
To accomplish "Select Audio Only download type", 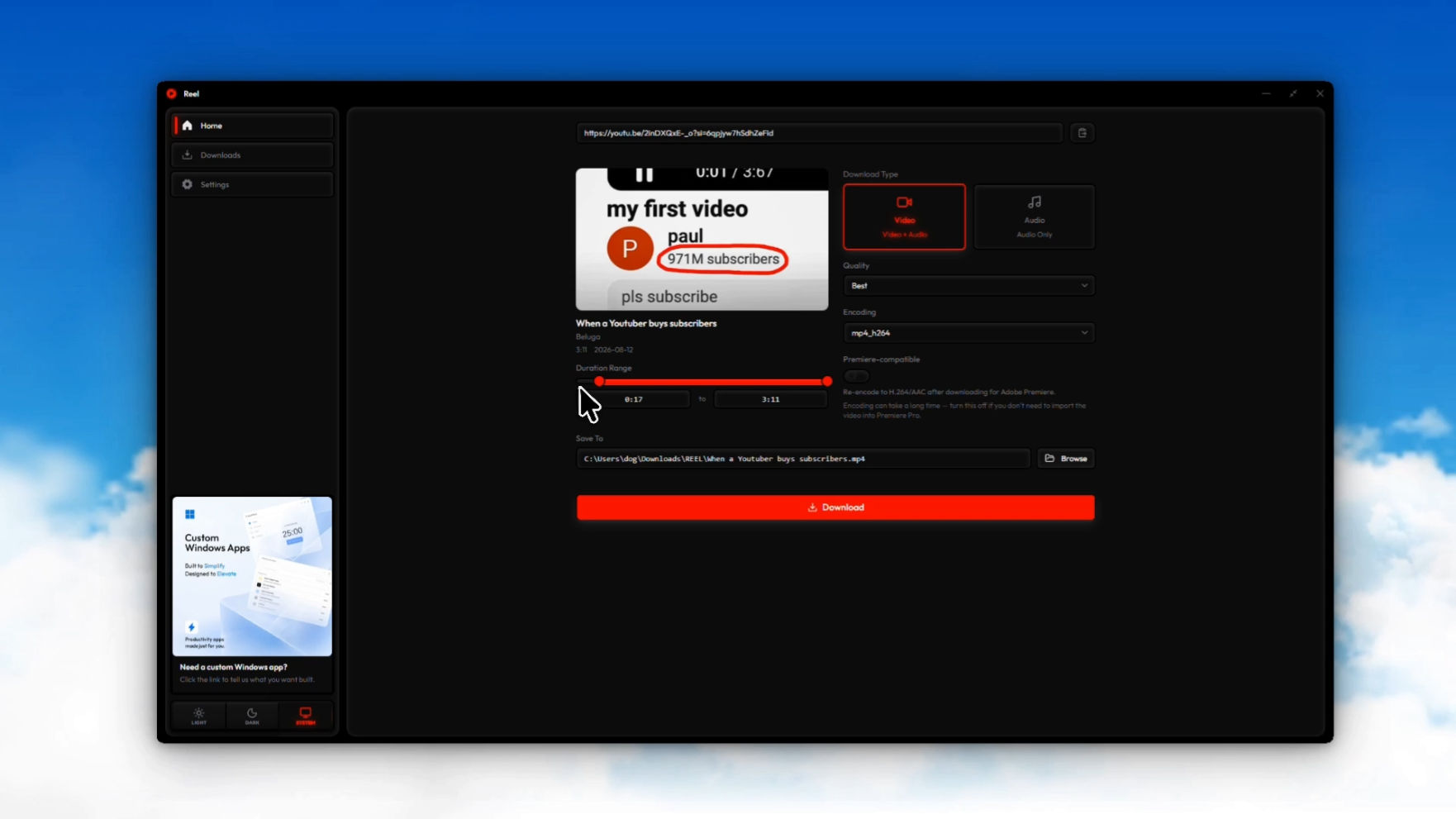I will (1035, 217).
